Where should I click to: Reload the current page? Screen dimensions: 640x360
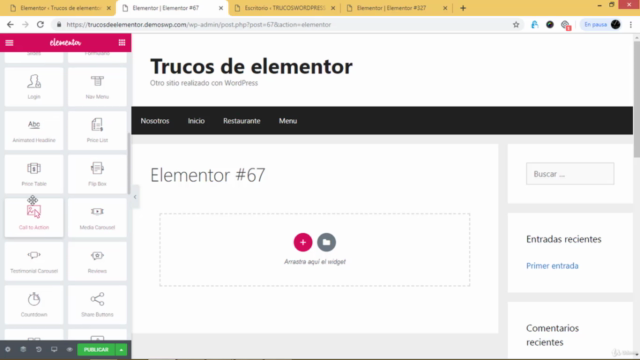[40, 24]
